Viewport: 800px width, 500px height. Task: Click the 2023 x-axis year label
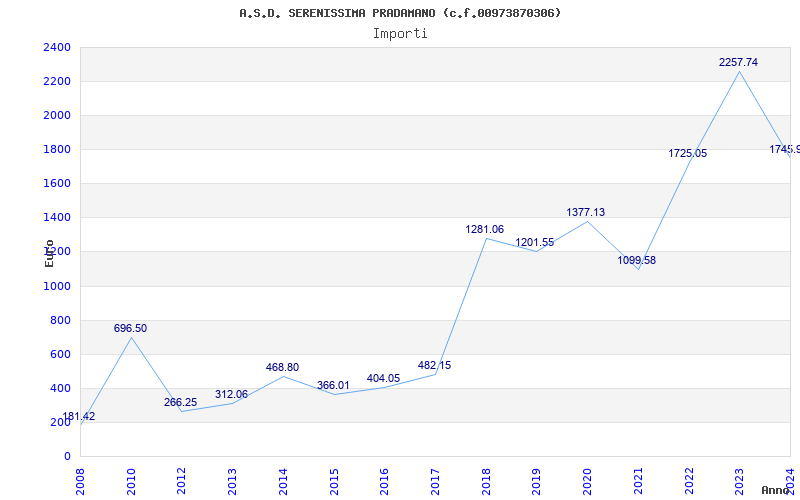pyautogui.click(x=740, y=481)
